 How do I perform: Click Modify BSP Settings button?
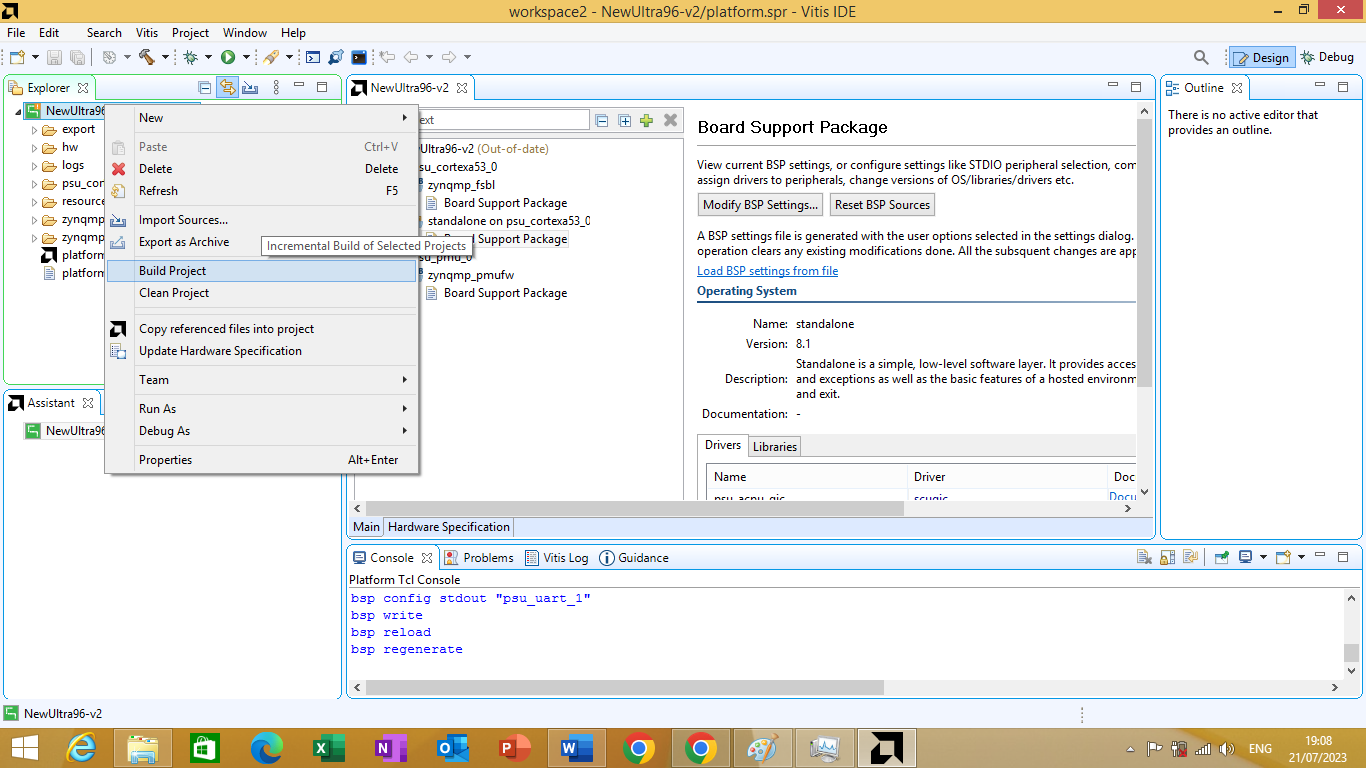pos(761,205)
